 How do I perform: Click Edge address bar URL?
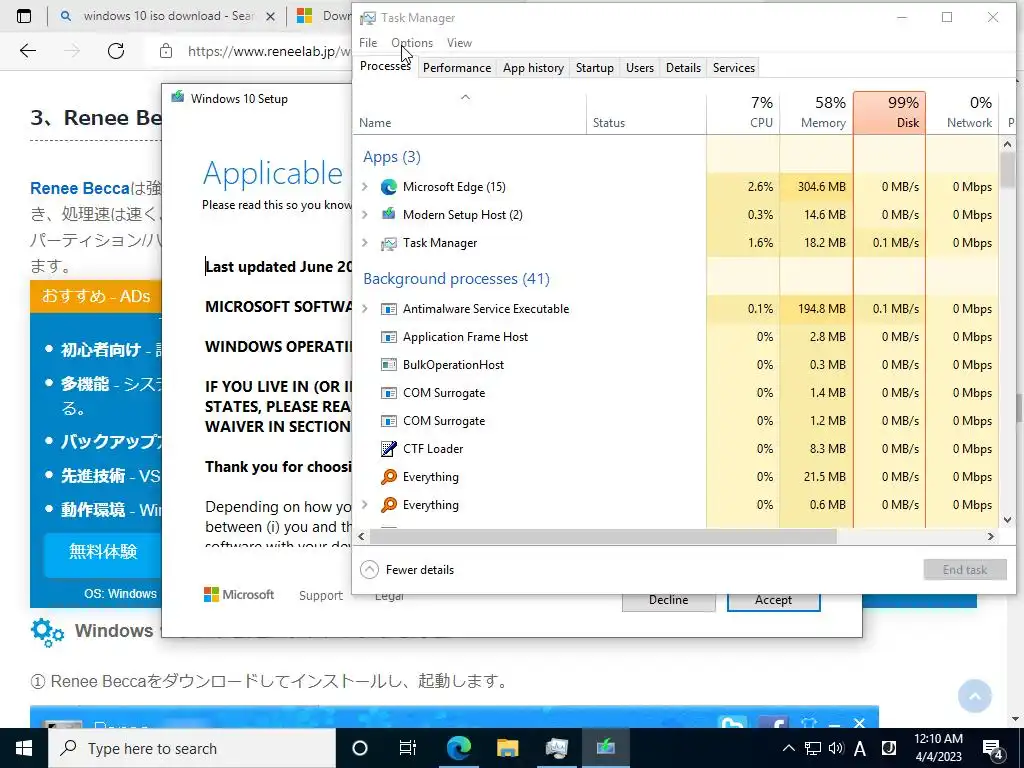268,51
